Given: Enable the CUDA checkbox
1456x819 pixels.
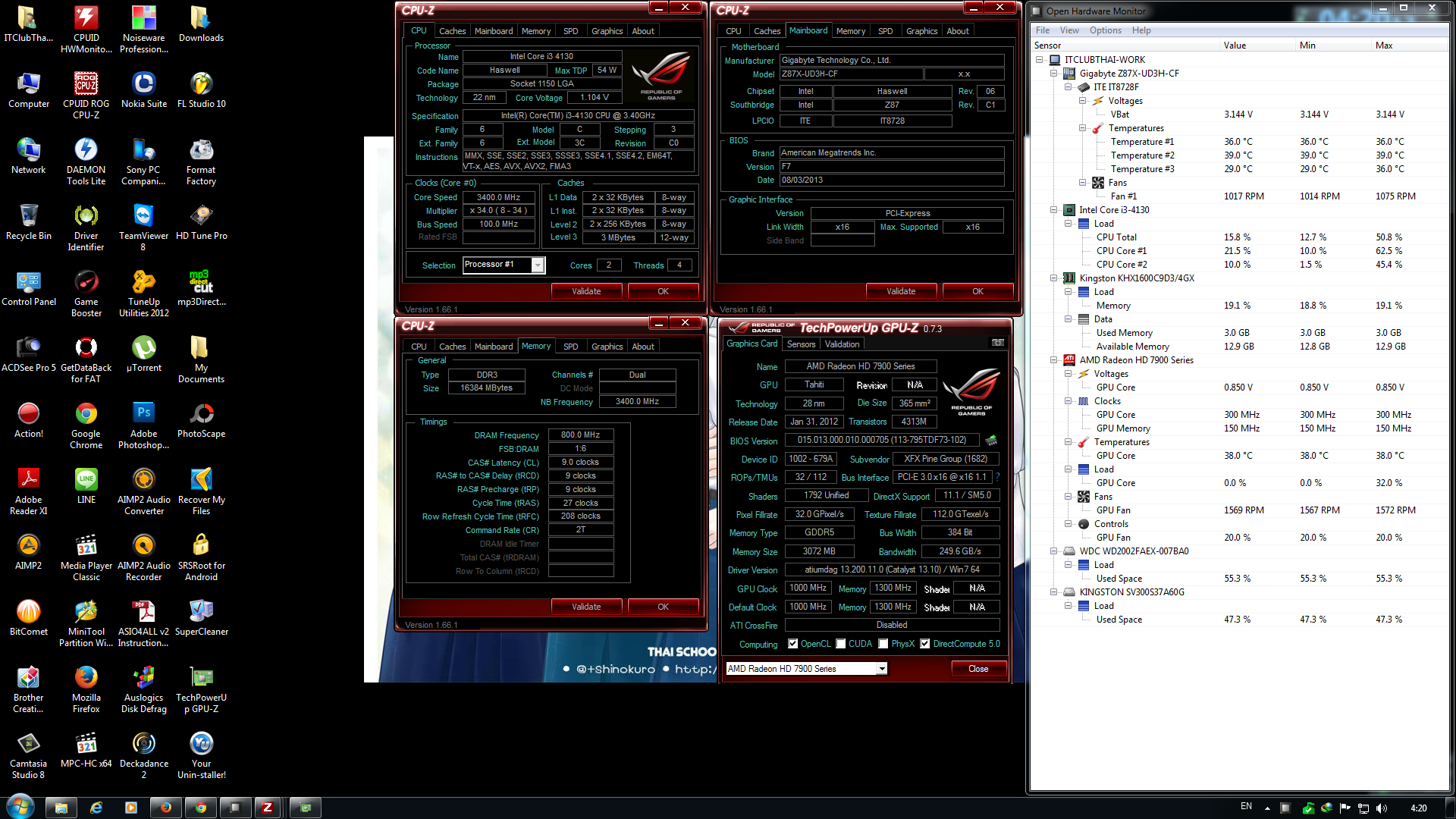Looking at the screenshot, I should click(x=841, y=644).
